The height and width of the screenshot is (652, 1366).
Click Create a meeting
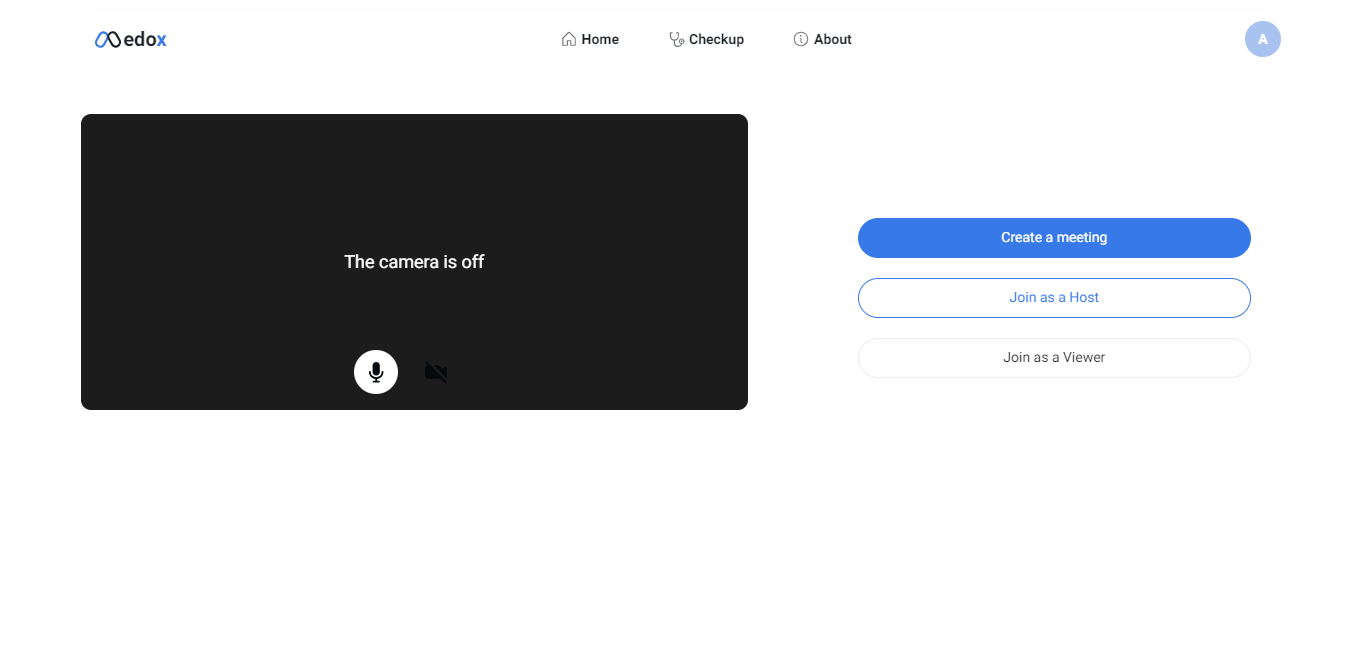1054,238
